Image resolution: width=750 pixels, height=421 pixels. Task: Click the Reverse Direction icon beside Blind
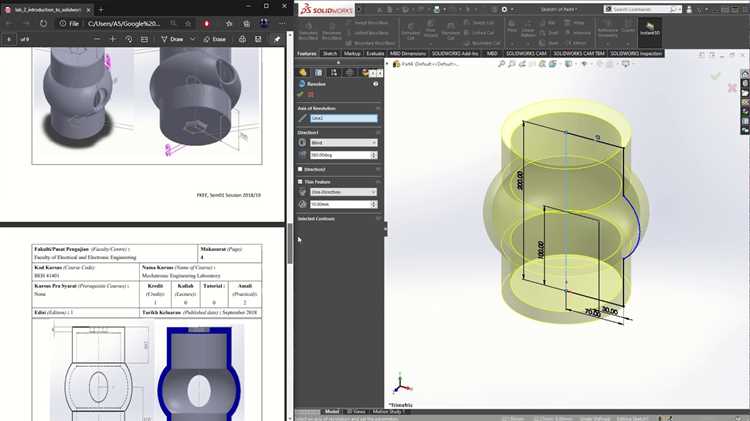click(302, 143)
